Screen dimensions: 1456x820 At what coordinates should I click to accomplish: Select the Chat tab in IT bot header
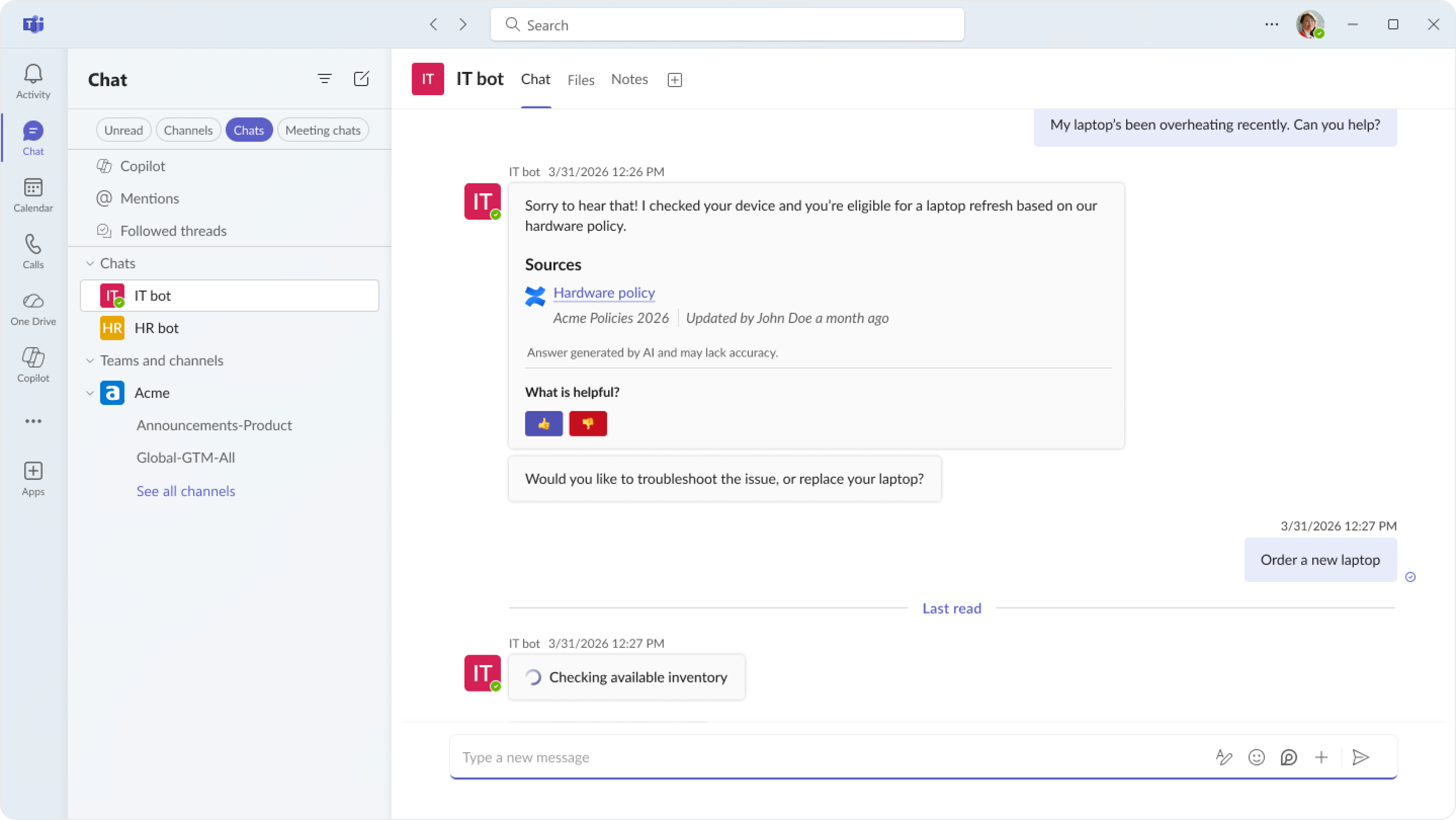(535, 79)
